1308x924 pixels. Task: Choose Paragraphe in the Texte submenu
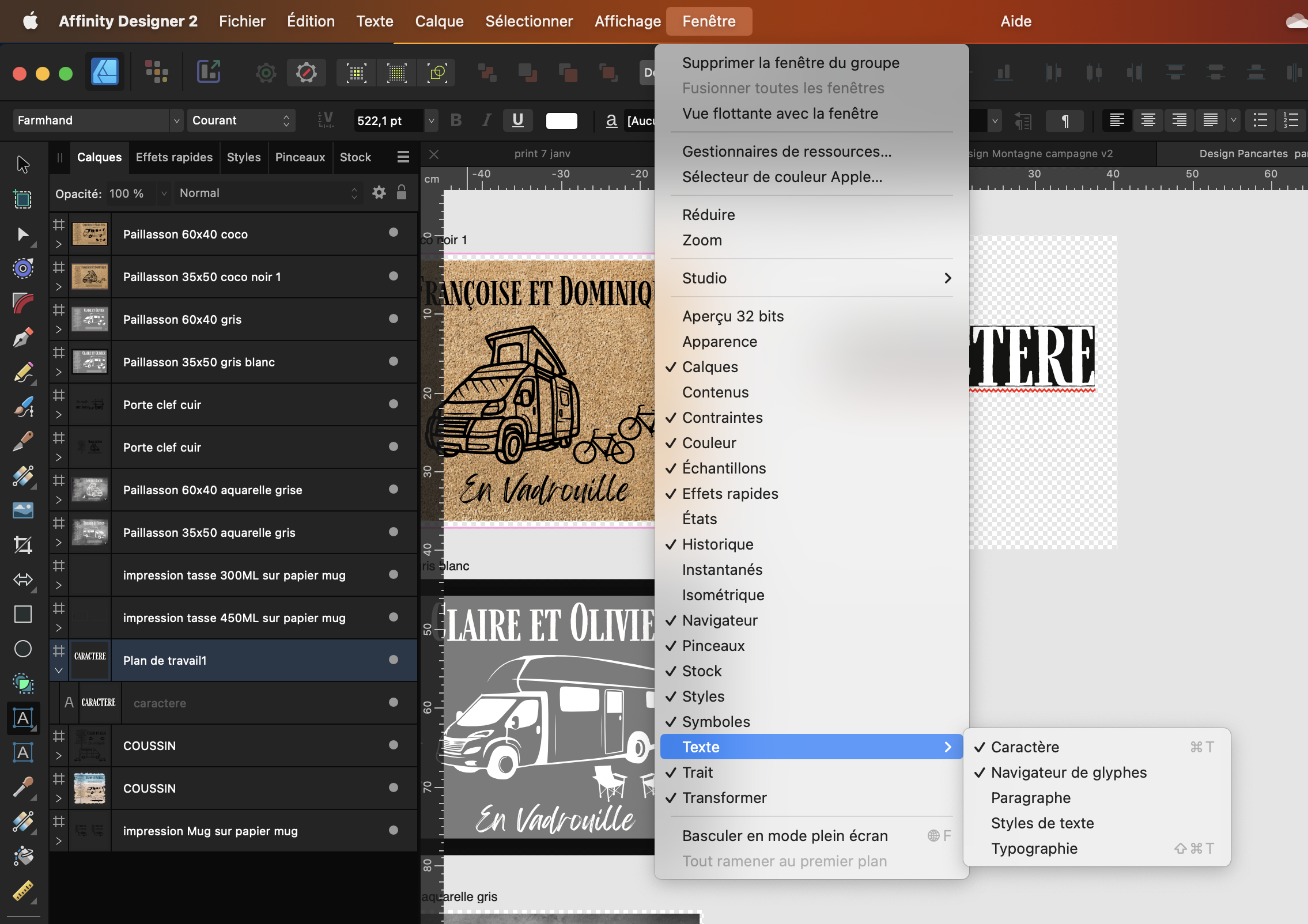[x=1030, y=798]
